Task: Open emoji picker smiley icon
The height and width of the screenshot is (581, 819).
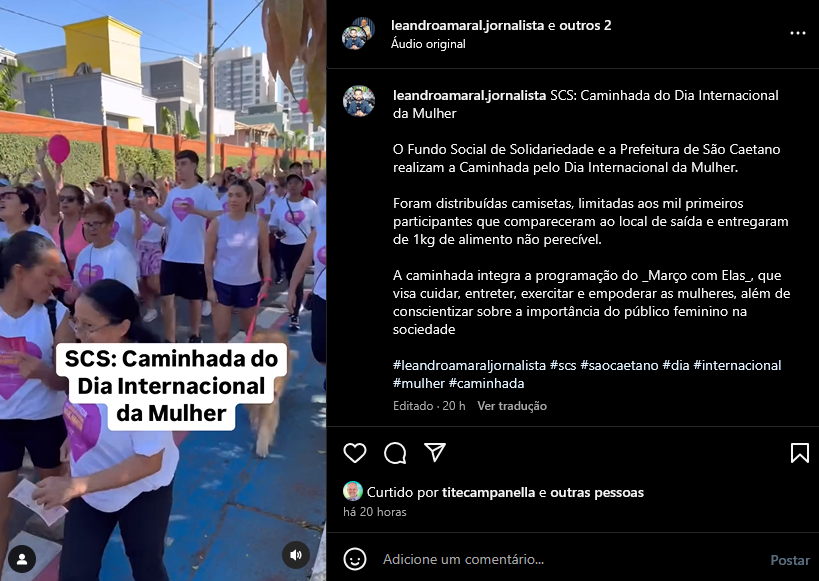Action: point(355,559)
